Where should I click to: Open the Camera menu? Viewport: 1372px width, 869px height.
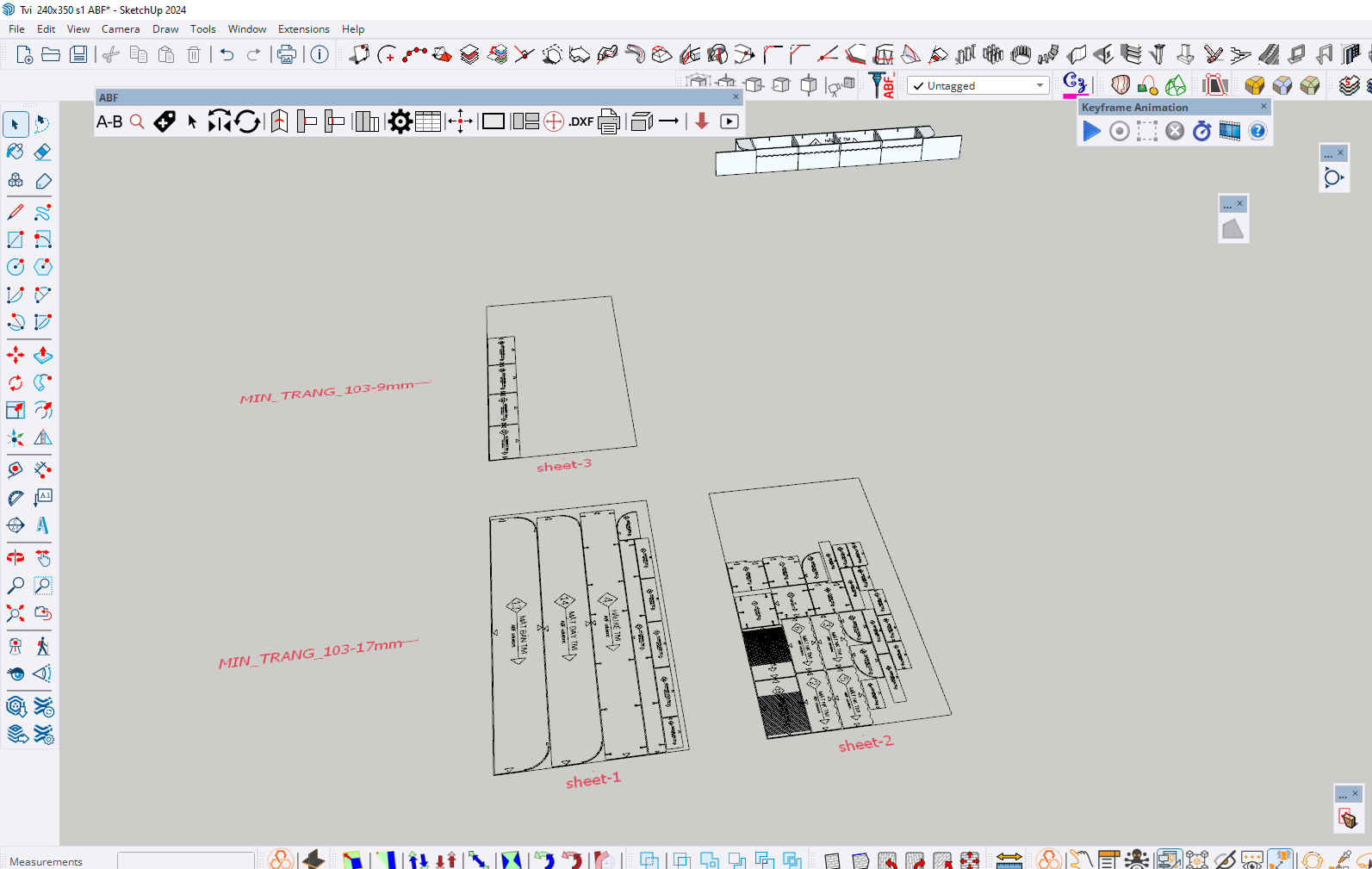coord(120,29)
